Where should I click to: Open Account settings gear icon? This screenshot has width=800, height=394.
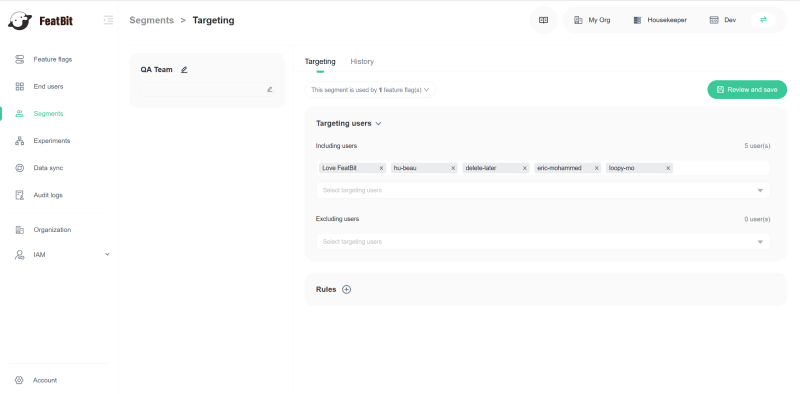(x=19, y=380)
